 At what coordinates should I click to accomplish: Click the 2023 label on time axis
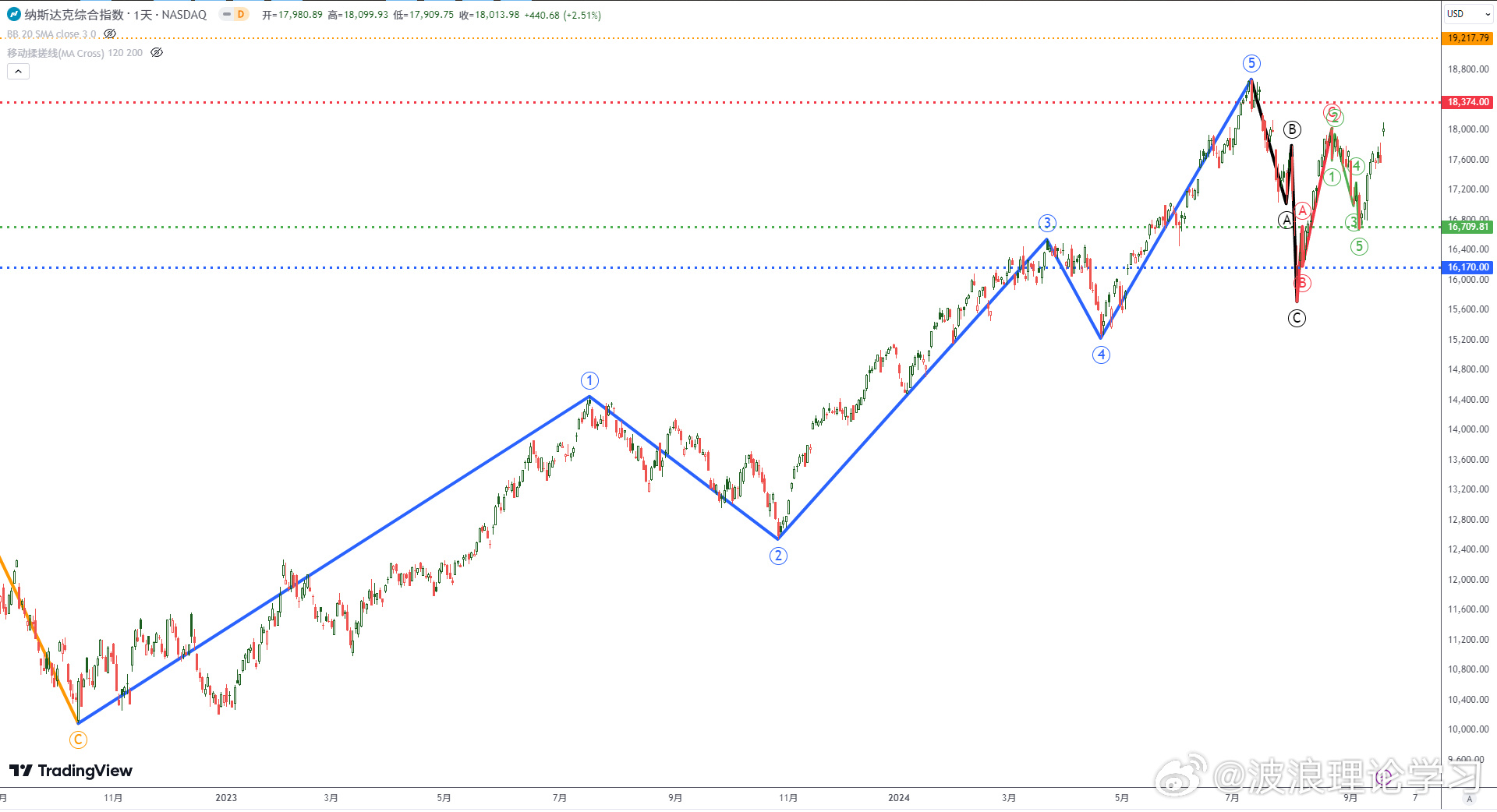pos(226,798)
